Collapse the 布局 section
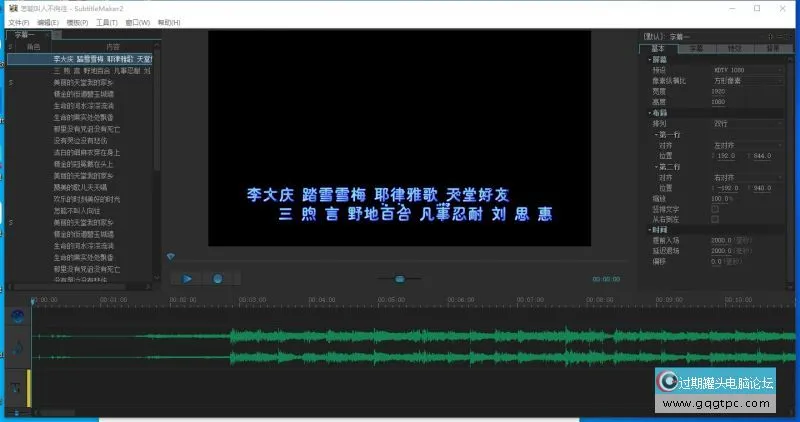Image resolution: width=800 pixels, height=422 pixels. click(649, 113)
